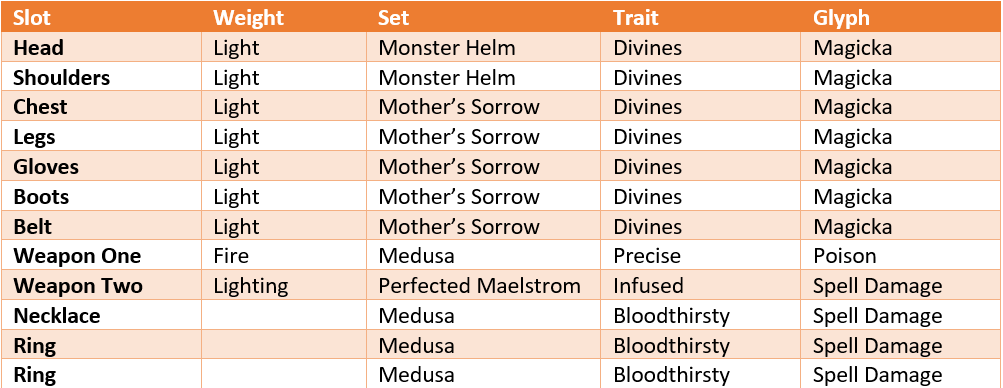The width and height of the screenshot is (1003, 388).
Task: Select the Weapon One row label
Action: [77, 256]
